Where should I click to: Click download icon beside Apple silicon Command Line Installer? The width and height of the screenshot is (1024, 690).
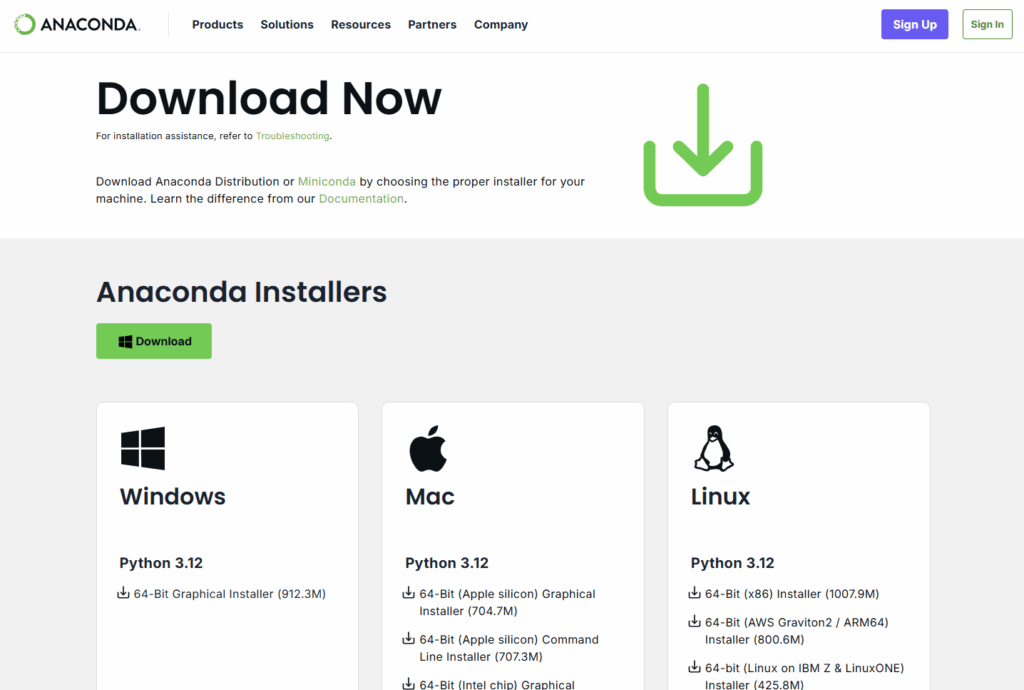point(408,638)
